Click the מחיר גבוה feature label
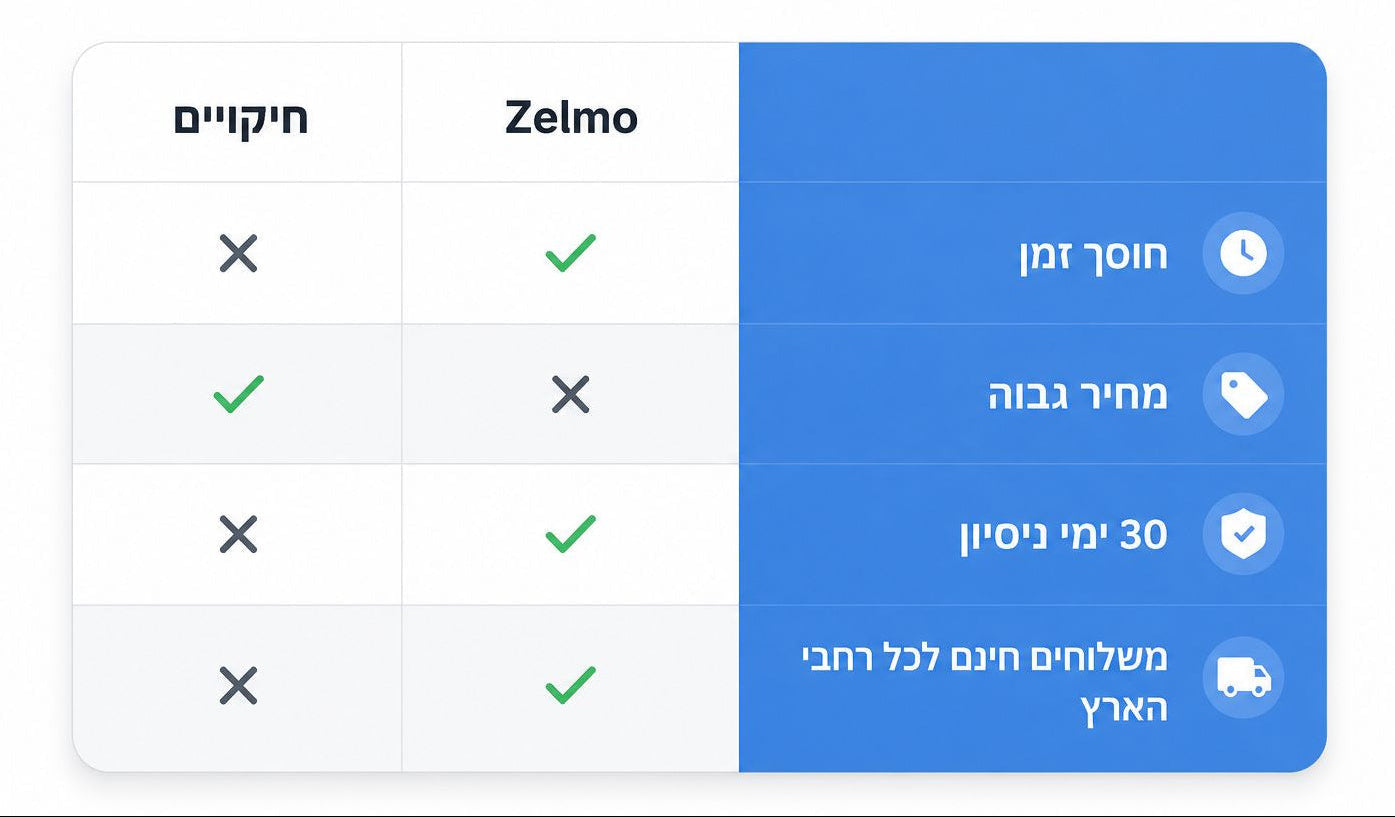This screenshot has width=1395, height=817. coord(1078,395)
